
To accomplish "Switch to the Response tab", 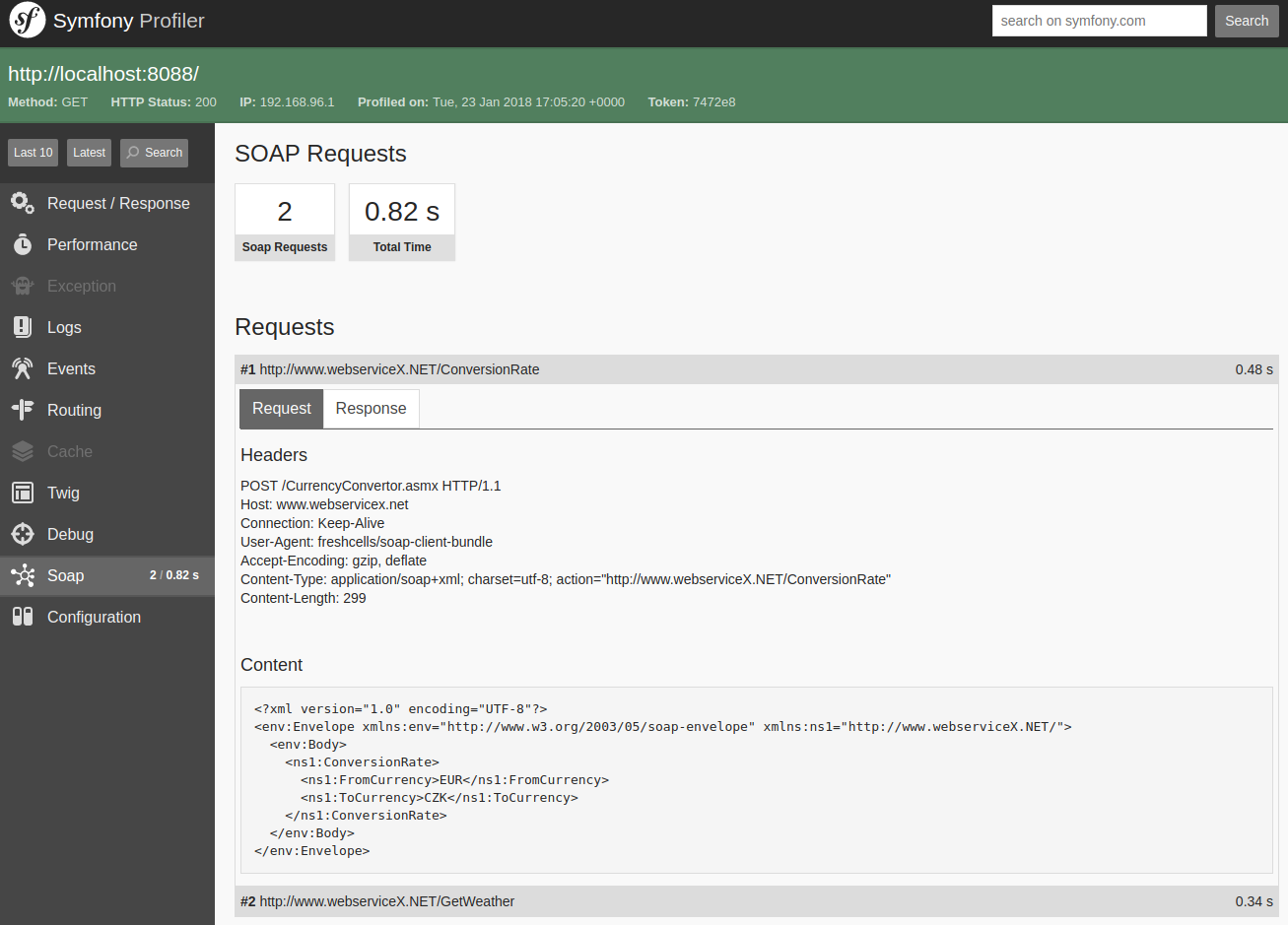I will 371,409.
